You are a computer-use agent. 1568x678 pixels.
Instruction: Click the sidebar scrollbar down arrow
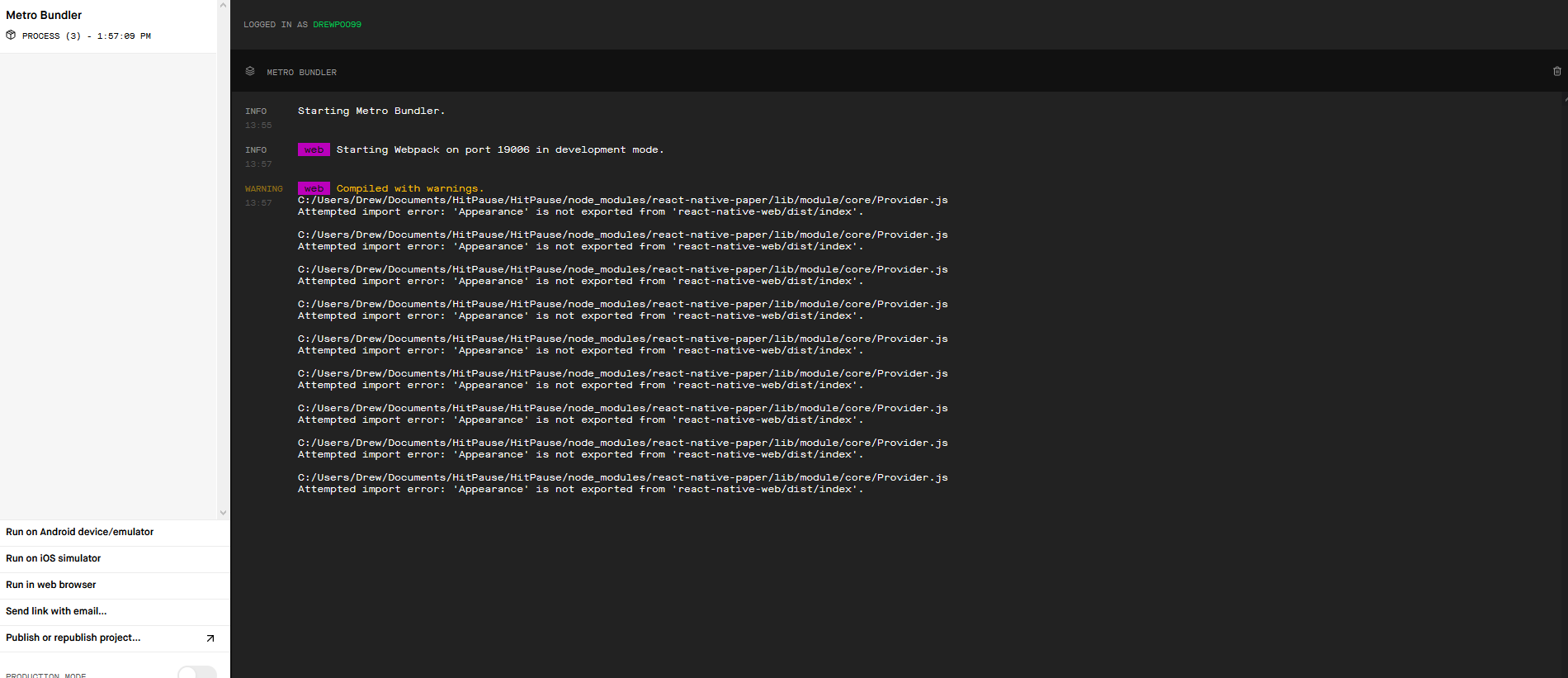tap(223, 513)
